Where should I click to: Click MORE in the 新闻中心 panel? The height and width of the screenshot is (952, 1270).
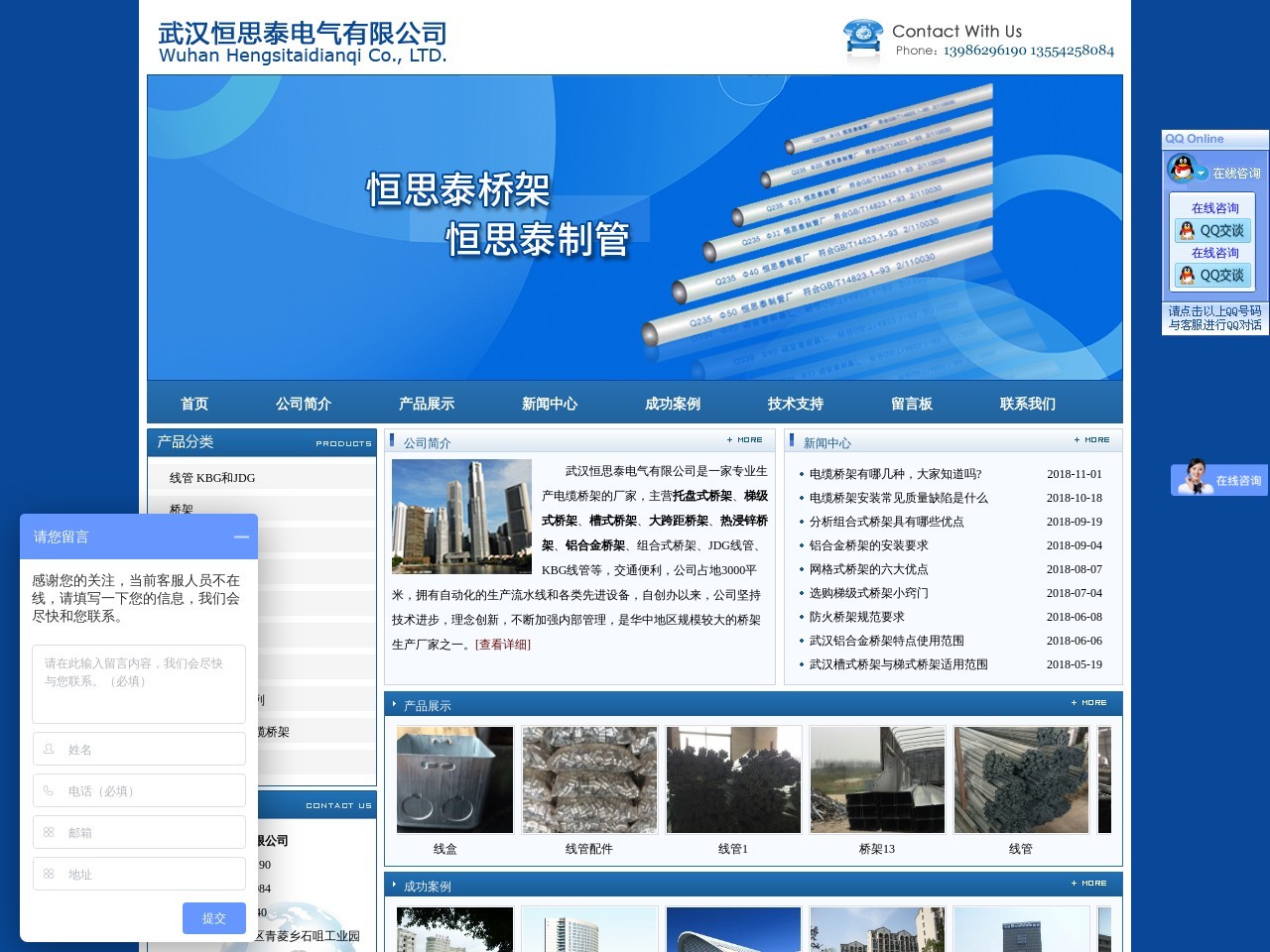point(1092,439)
